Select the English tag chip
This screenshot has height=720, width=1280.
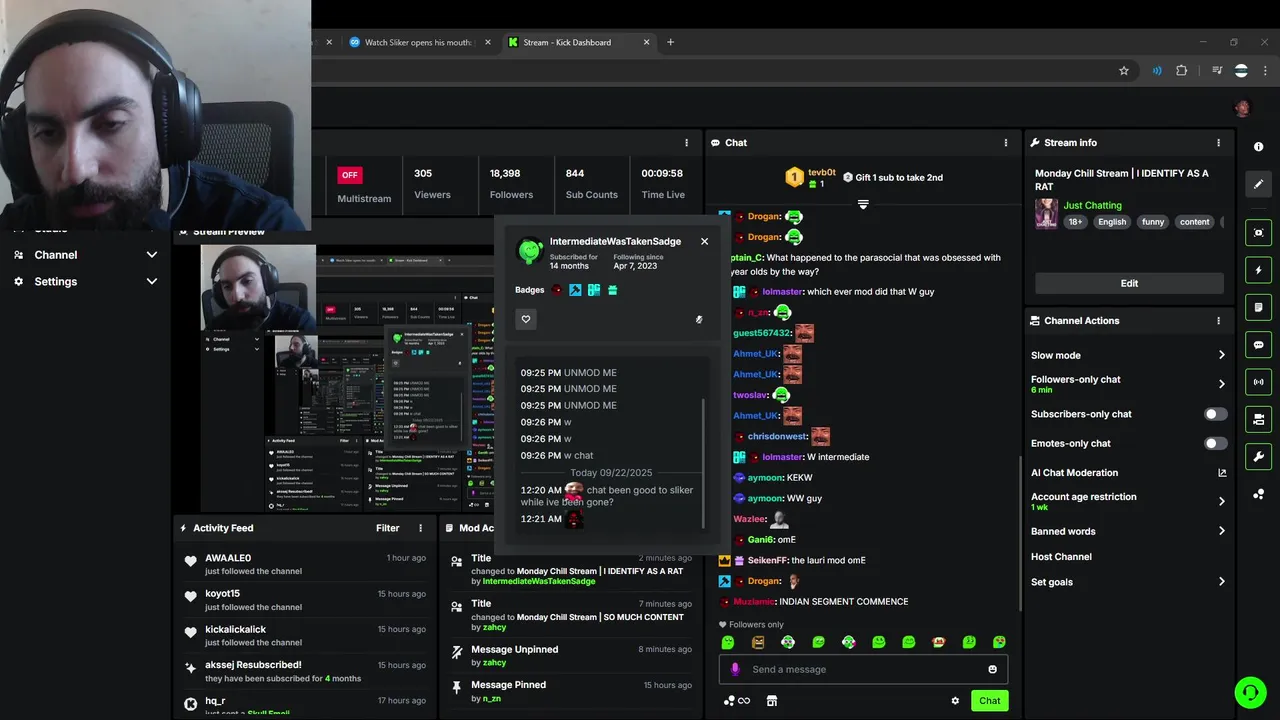point(1112,222)
